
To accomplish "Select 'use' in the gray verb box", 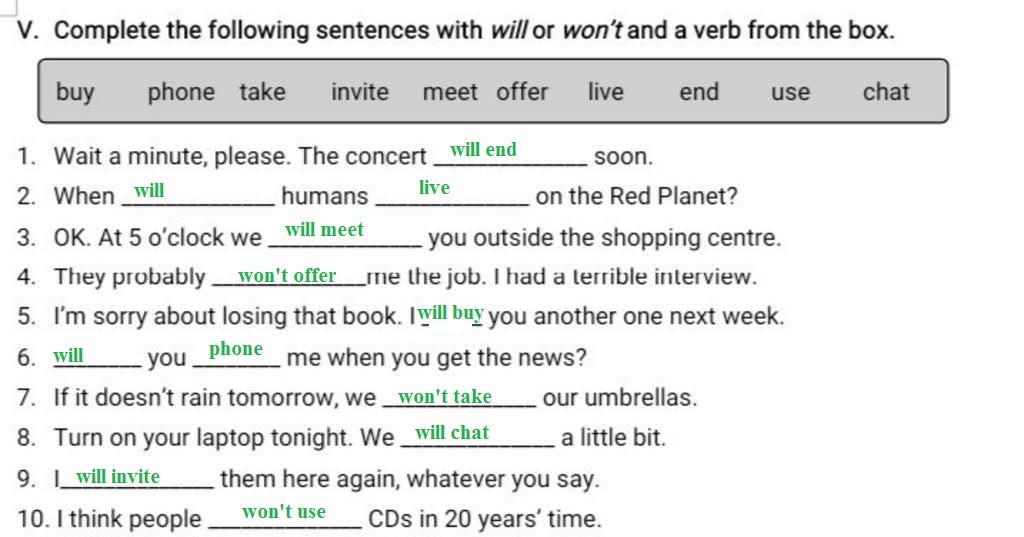I will point(790,93).
